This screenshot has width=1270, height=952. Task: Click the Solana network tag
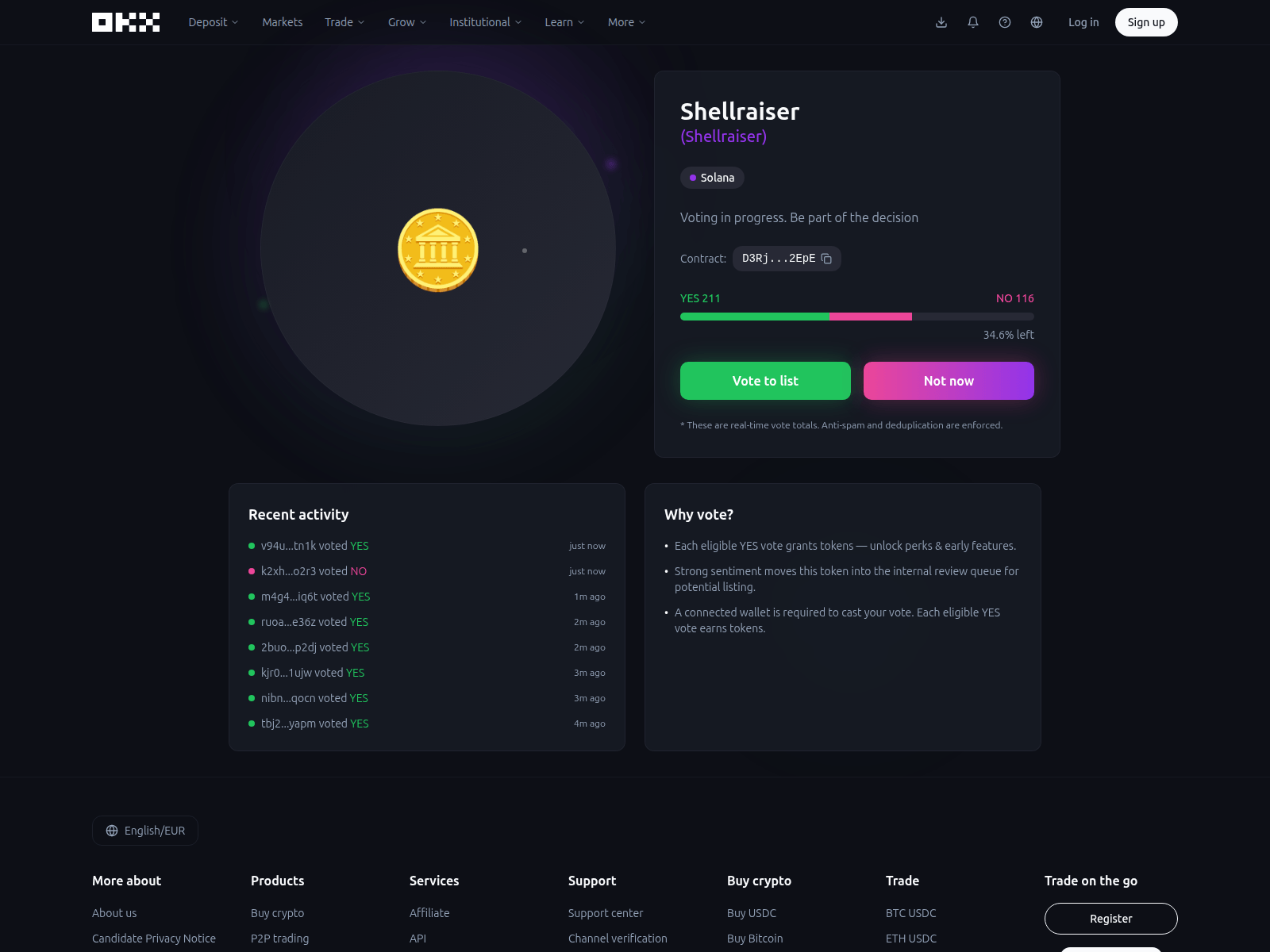[712, 178]
